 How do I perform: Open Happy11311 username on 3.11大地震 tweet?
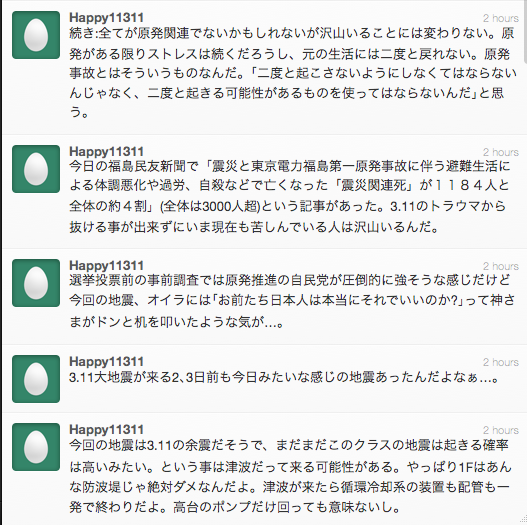click(106, 361)
